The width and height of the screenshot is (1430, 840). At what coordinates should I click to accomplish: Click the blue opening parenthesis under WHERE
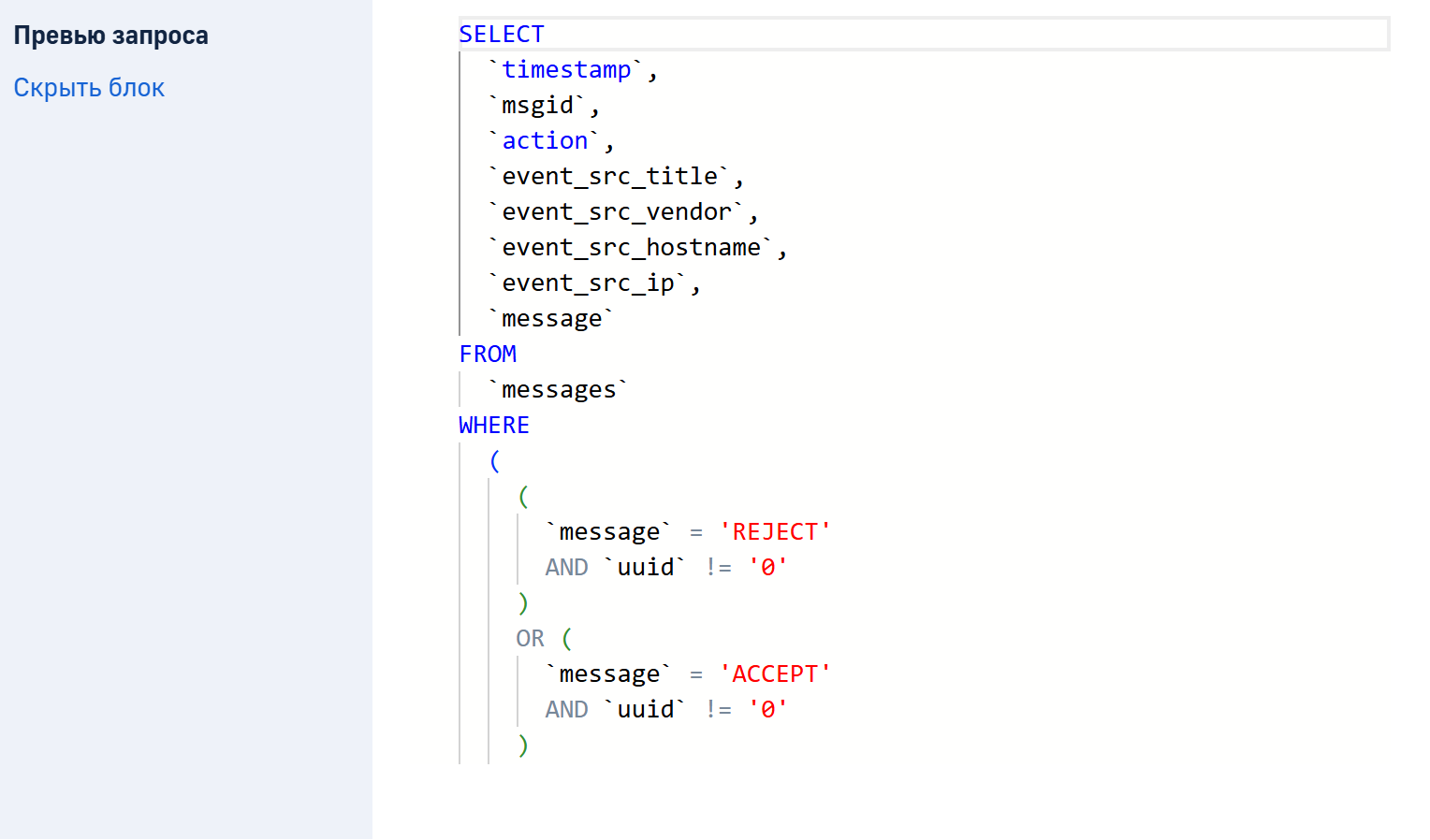point(495,461)
